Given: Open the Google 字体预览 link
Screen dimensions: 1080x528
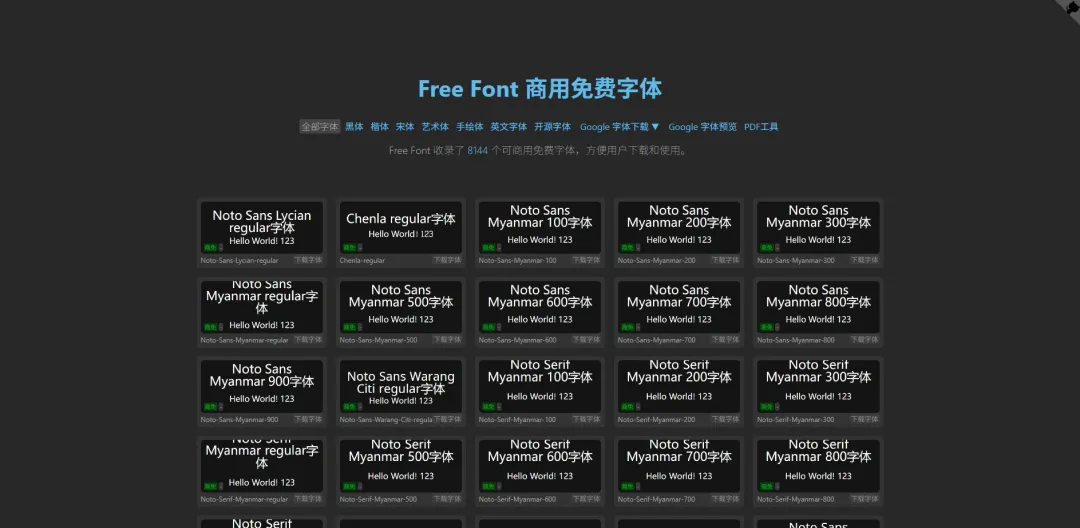Looking at the screenshot, I should 703,127.
